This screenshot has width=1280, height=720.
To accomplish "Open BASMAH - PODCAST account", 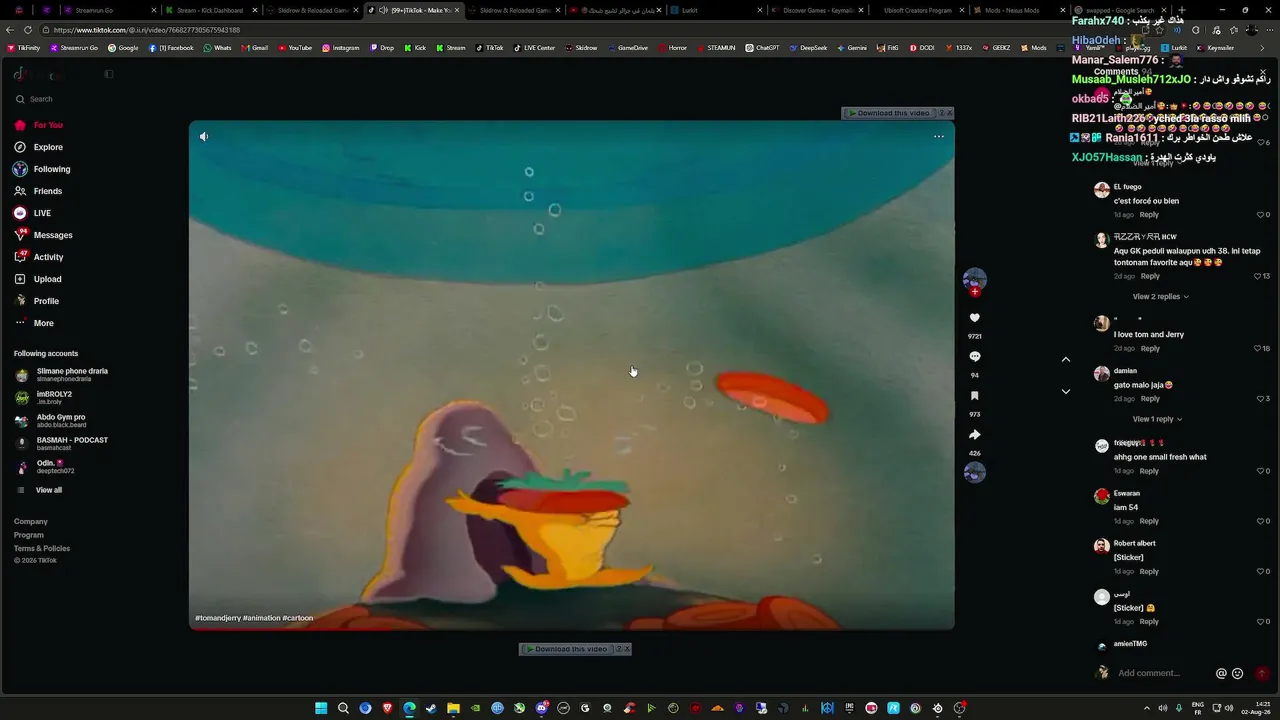I will click(x=62, y=444).
